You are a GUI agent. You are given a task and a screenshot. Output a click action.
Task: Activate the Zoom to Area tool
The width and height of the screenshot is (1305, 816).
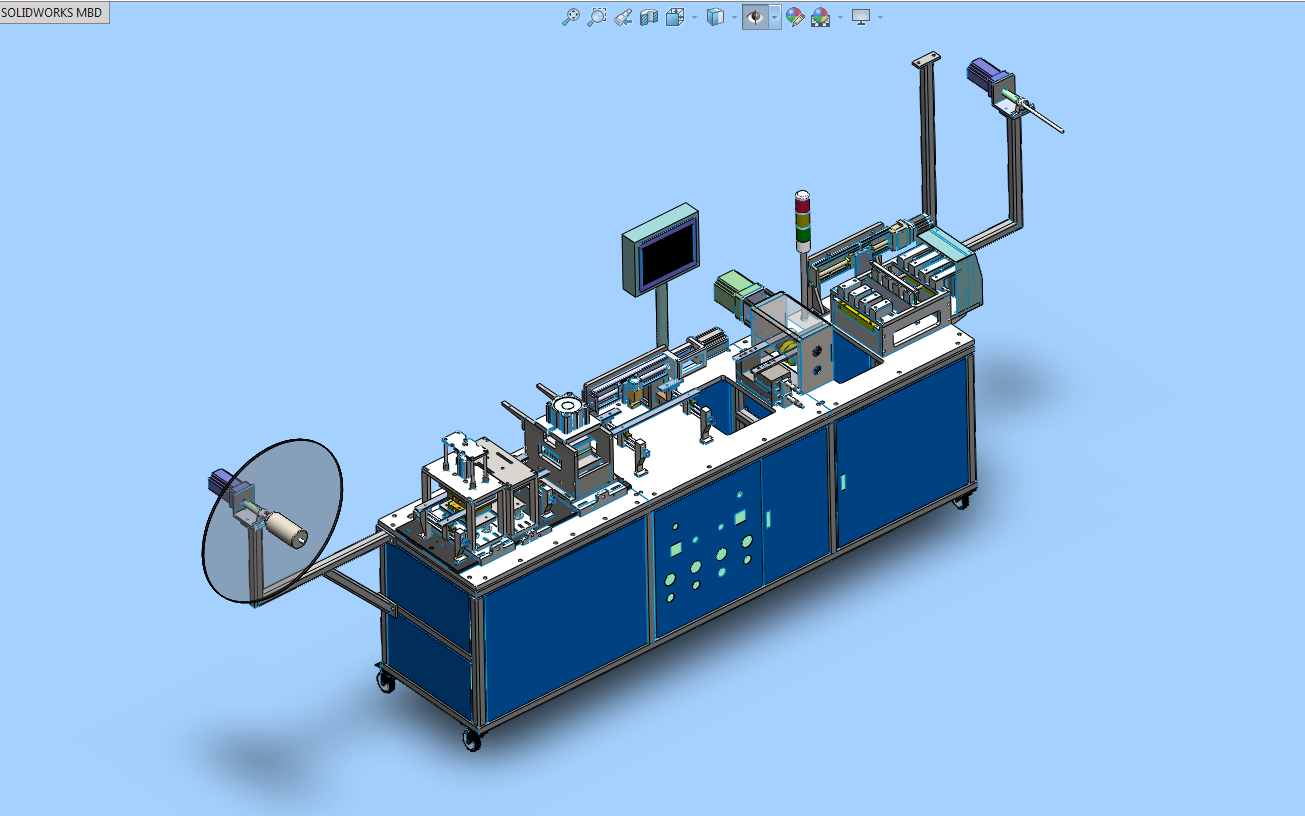597,17
